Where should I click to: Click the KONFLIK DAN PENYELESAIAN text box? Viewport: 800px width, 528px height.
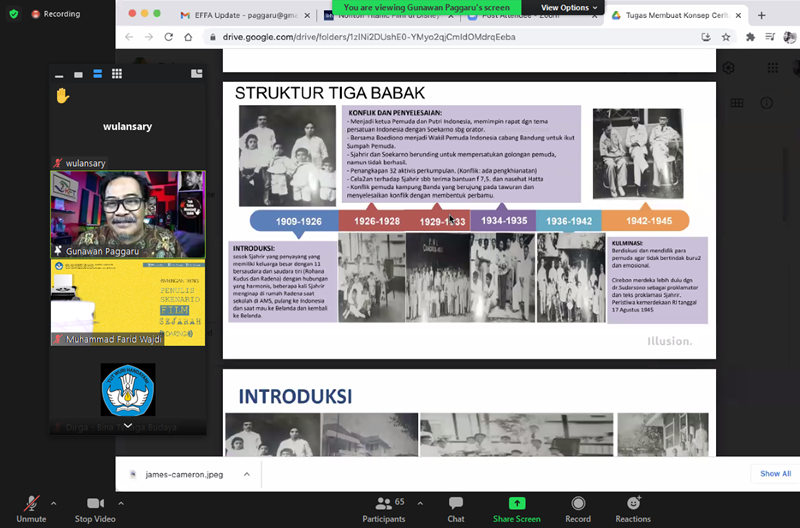click(x=461, y=154)
